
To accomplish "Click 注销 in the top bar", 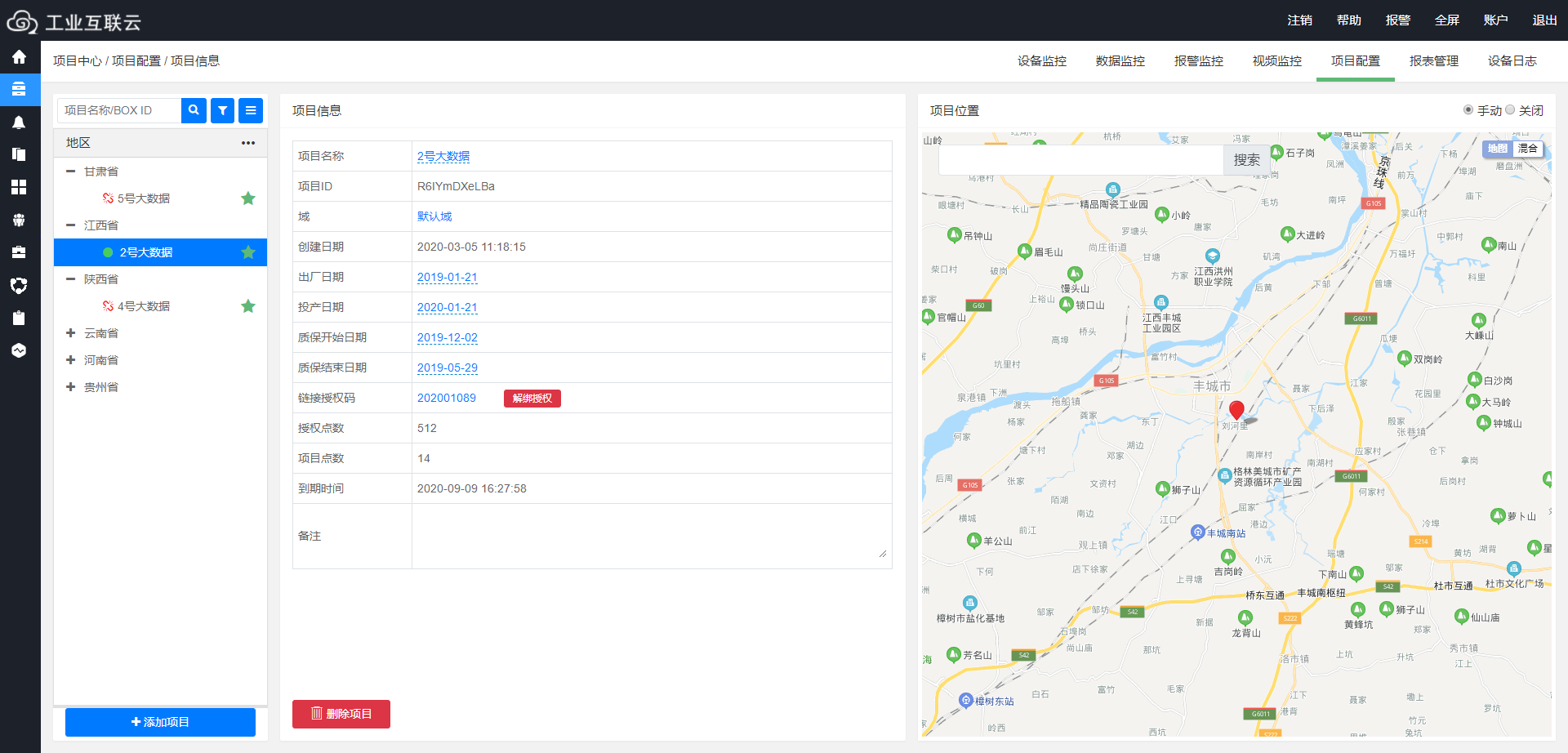I will 1300,20.
